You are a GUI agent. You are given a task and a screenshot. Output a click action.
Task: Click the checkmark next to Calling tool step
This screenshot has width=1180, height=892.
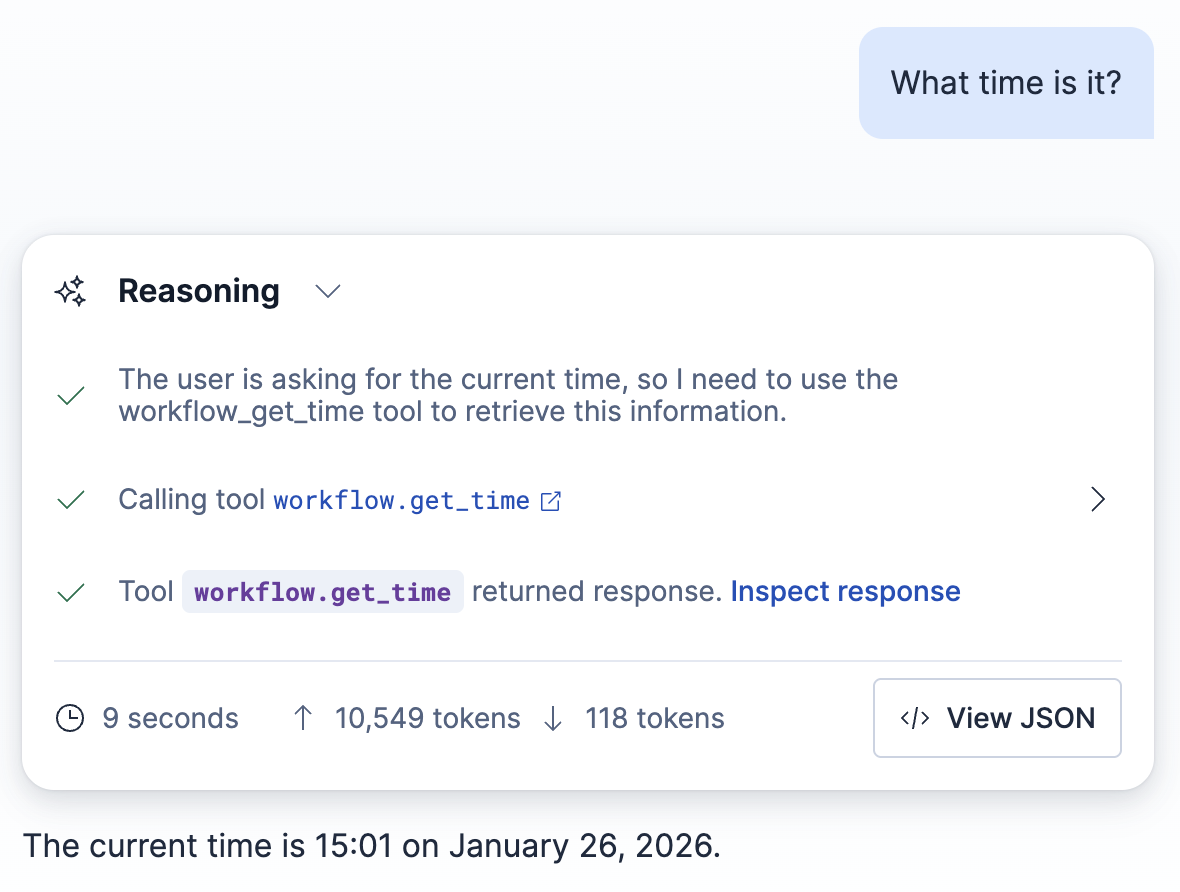tap(70, 499)
